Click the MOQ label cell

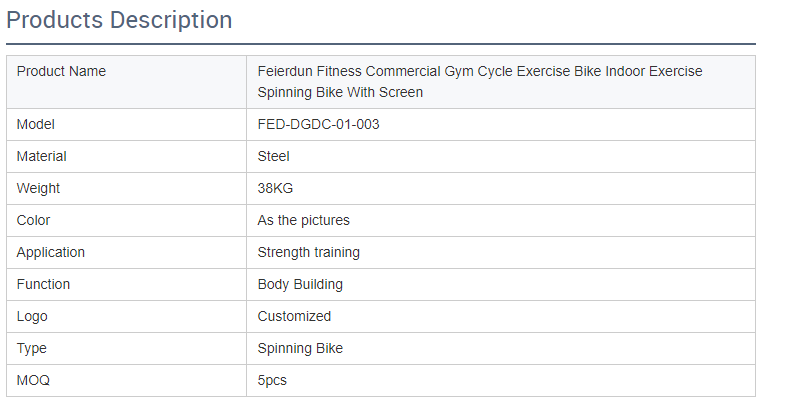[x=33, y=381]
